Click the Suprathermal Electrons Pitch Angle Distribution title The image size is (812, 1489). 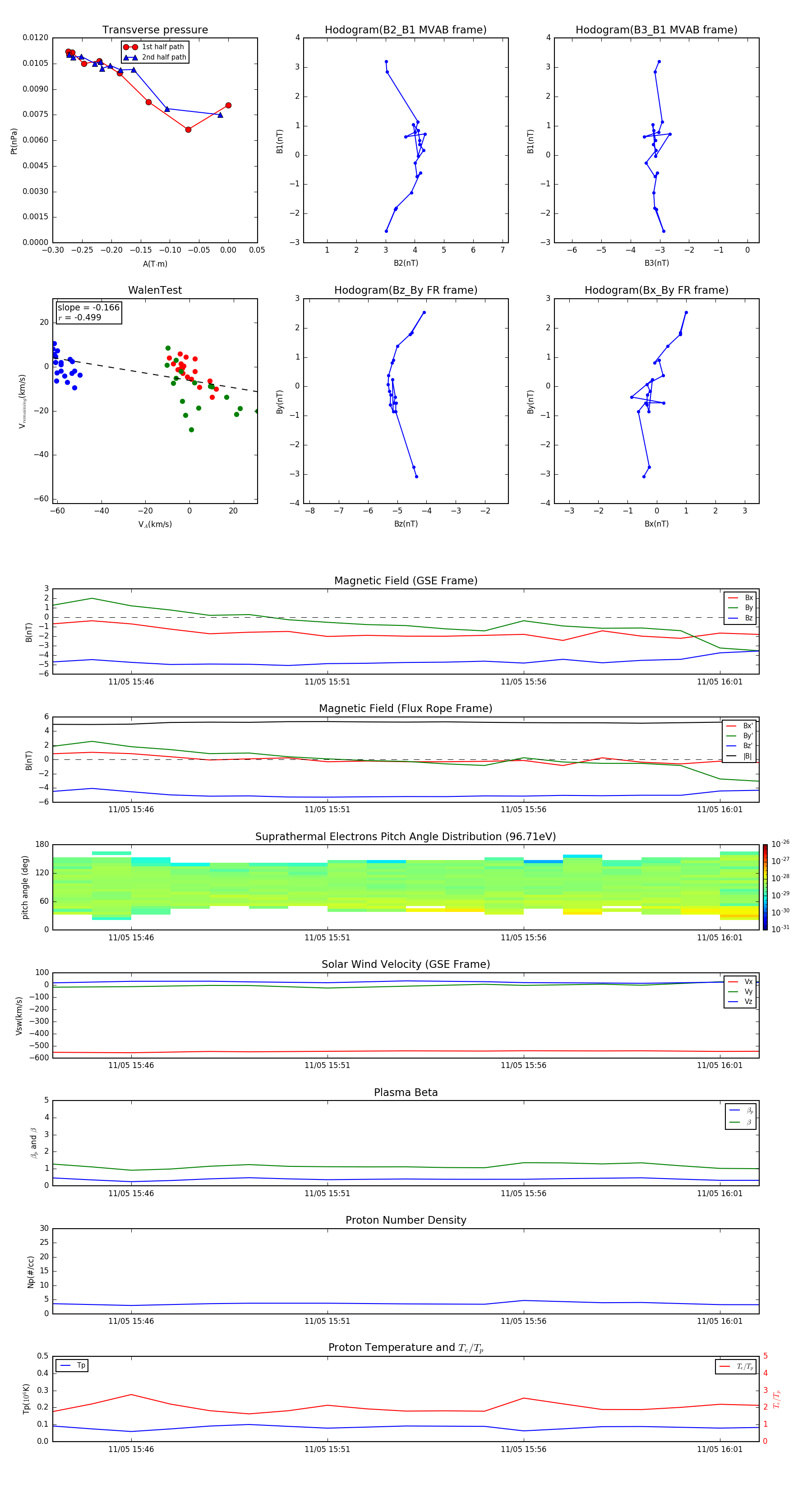click(406, 837)
